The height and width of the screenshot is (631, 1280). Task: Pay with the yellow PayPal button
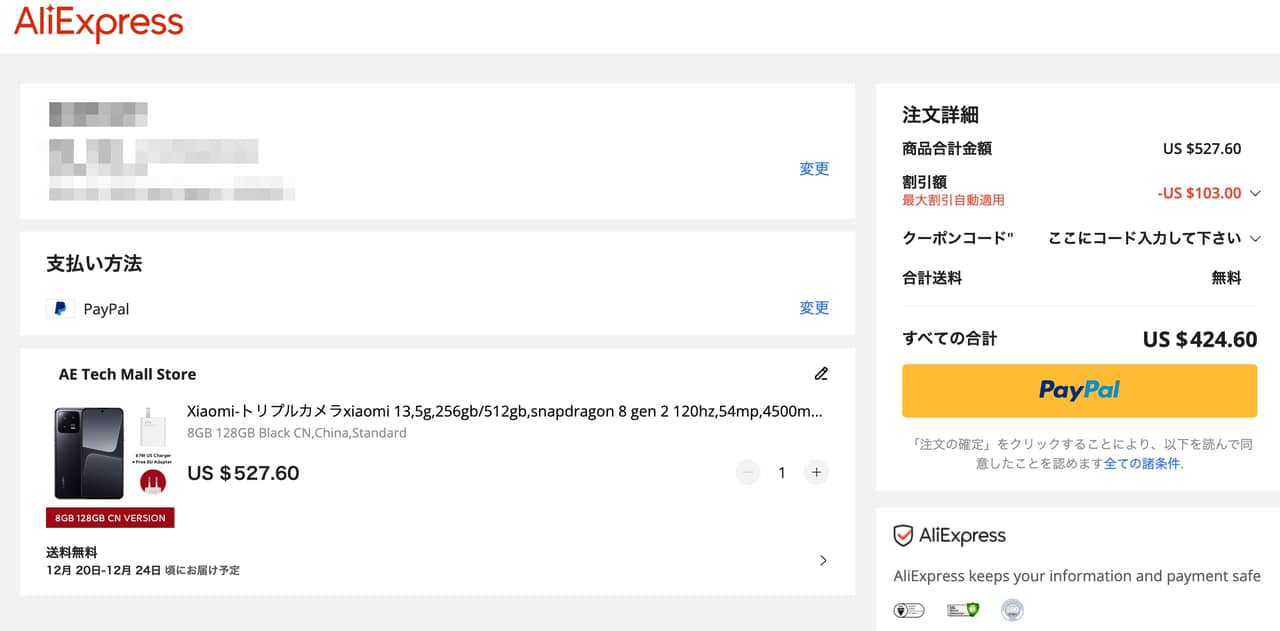pos(1079,390)
